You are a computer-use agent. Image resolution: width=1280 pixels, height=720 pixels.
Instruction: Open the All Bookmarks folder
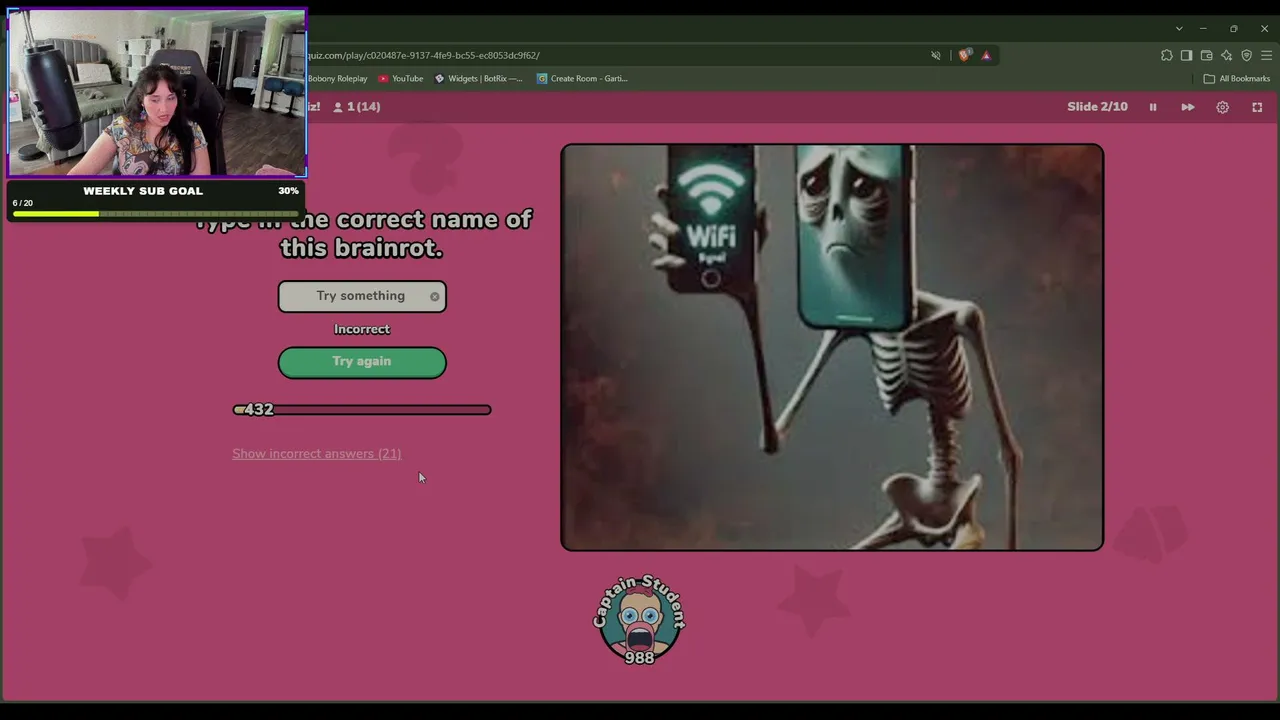pos(1237,78)
